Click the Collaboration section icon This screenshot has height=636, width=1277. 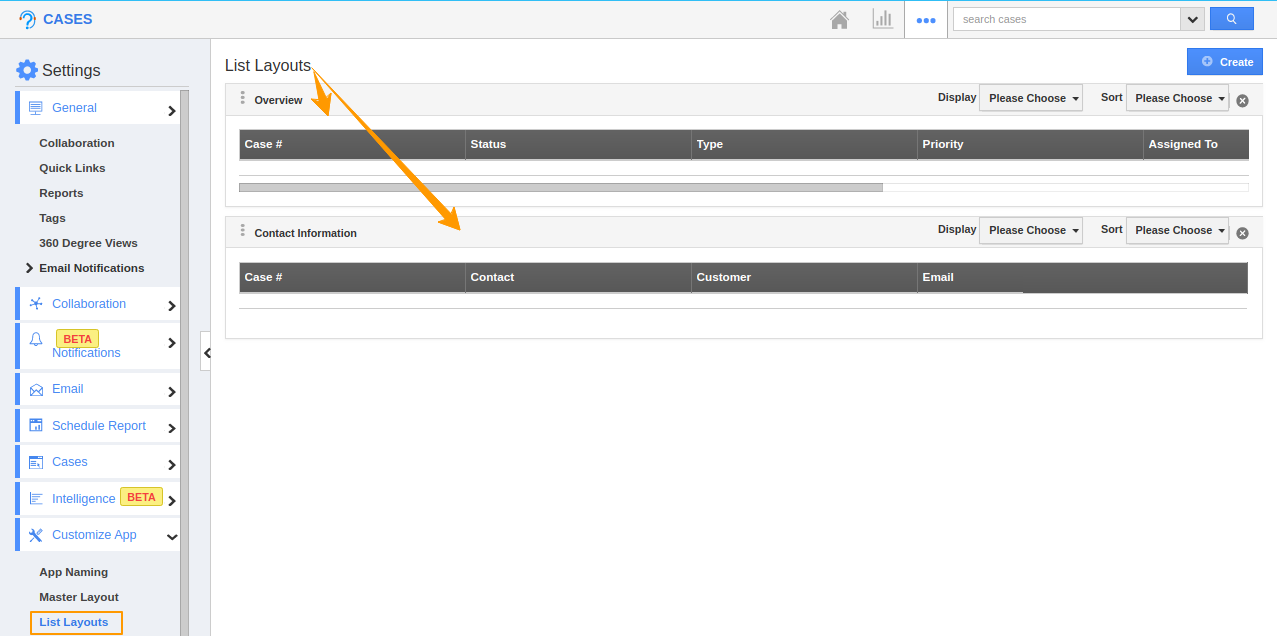tap(36, 304)
